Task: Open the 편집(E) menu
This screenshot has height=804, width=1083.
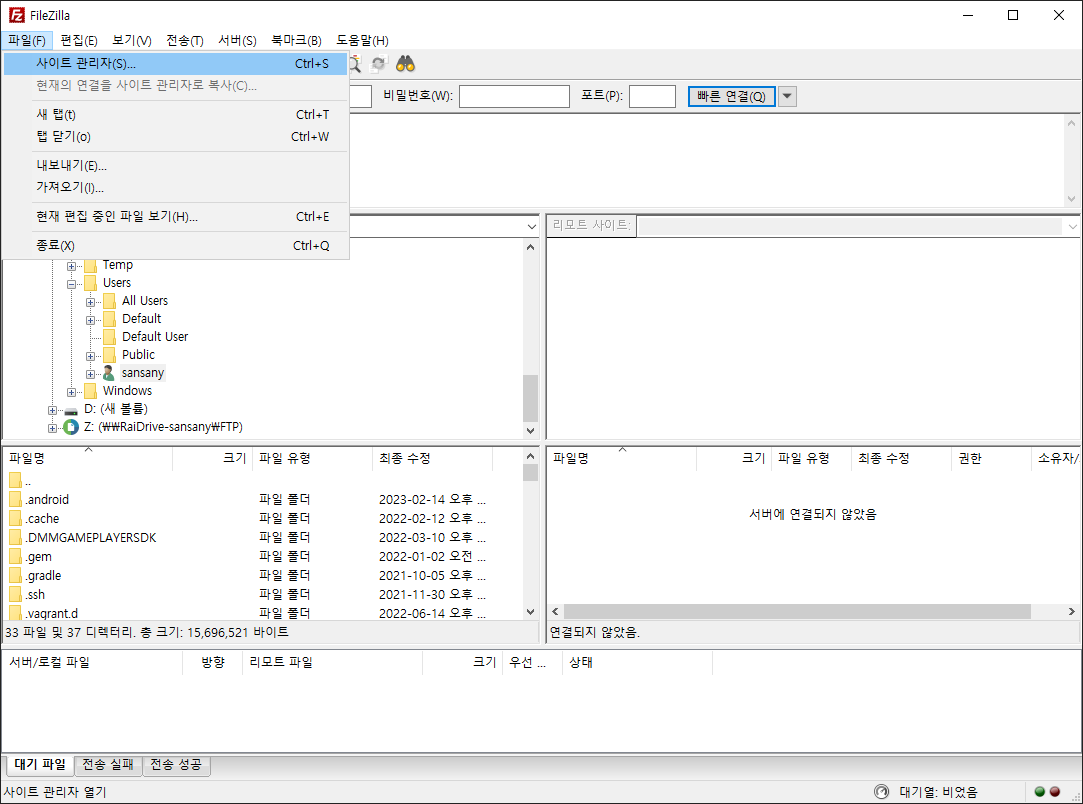Action: pos(79,41)
